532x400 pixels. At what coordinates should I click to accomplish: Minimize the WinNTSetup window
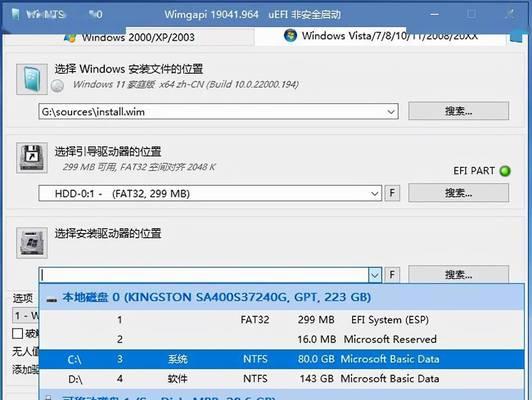(x=434, y=14)
